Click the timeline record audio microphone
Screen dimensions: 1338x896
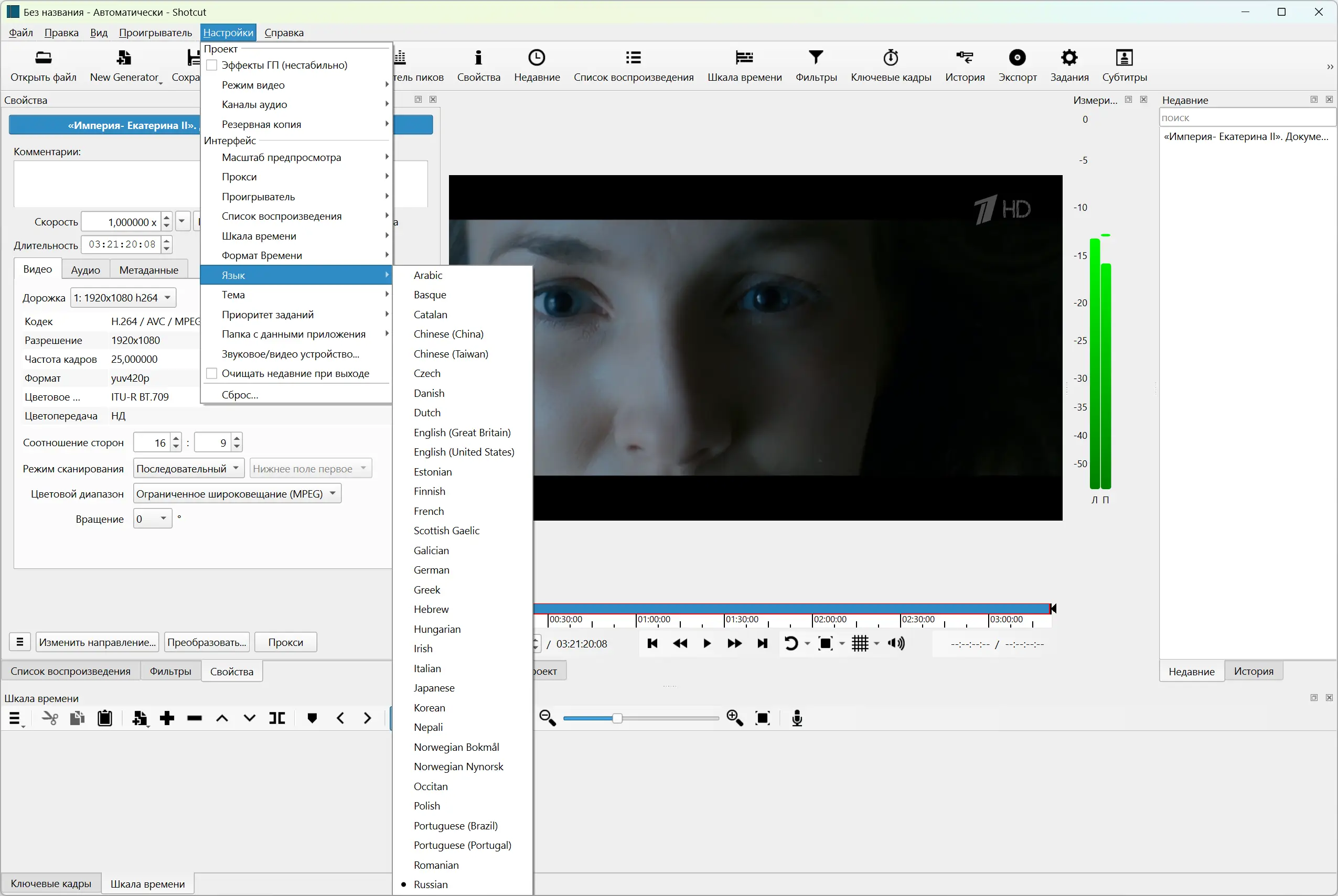coord(797,718)
